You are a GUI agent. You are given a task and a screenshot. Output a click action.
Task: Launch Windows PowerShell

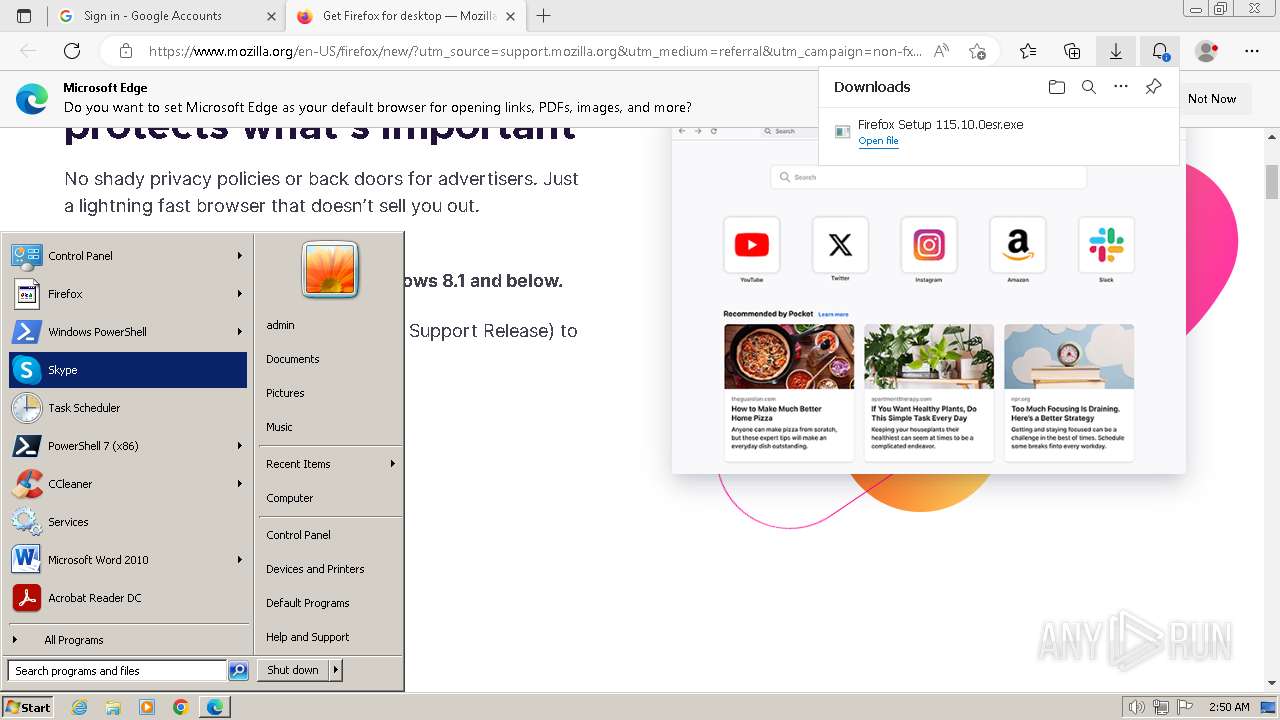point(127,332)
